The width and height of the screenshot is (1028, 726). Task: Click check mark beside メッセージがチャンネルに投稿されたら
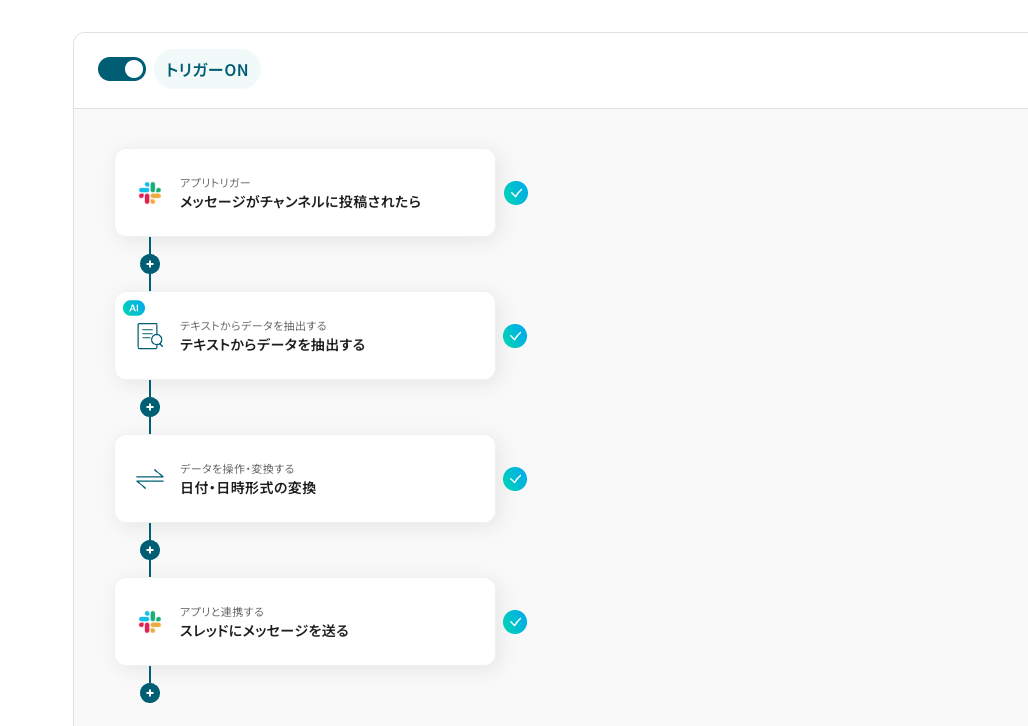click(x=516, y=193)
